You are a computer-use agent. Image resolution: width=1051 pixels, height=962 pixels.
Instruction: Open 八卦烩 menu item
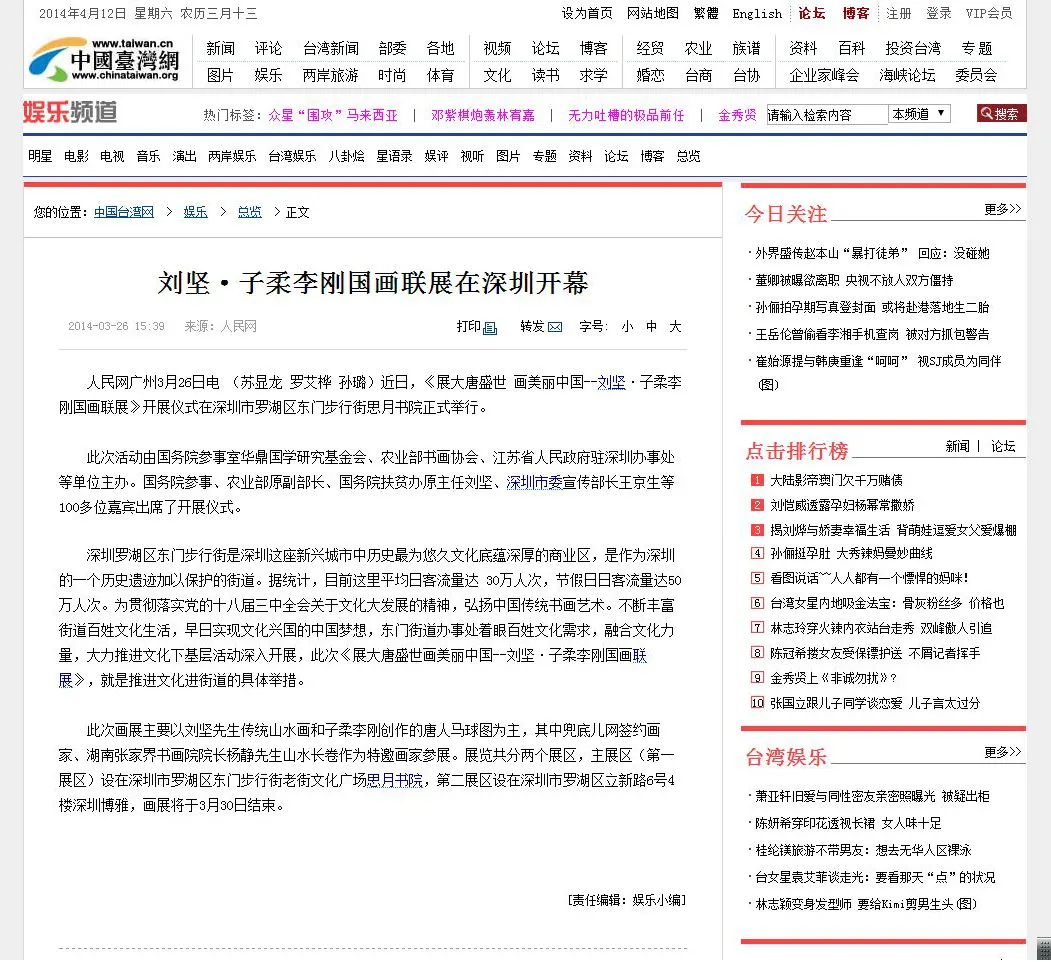point(347,156)
